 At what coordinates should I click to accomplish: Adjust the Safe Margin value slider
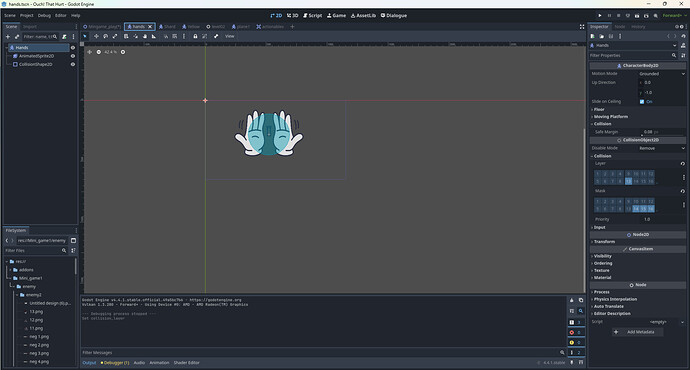[x=661, y=132]
